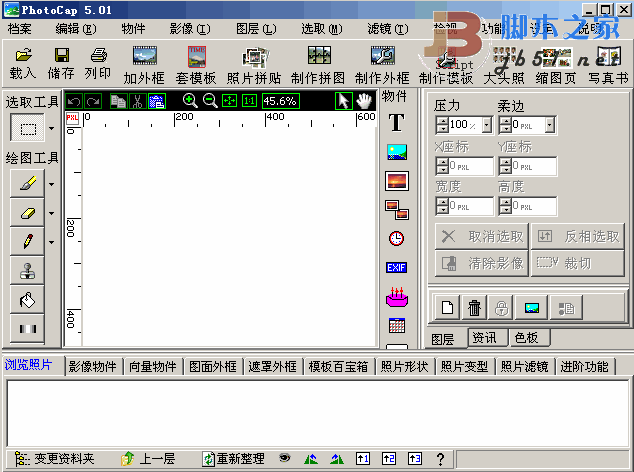
Task: Select the eraser tool
Action: click(x=27, y=213)
